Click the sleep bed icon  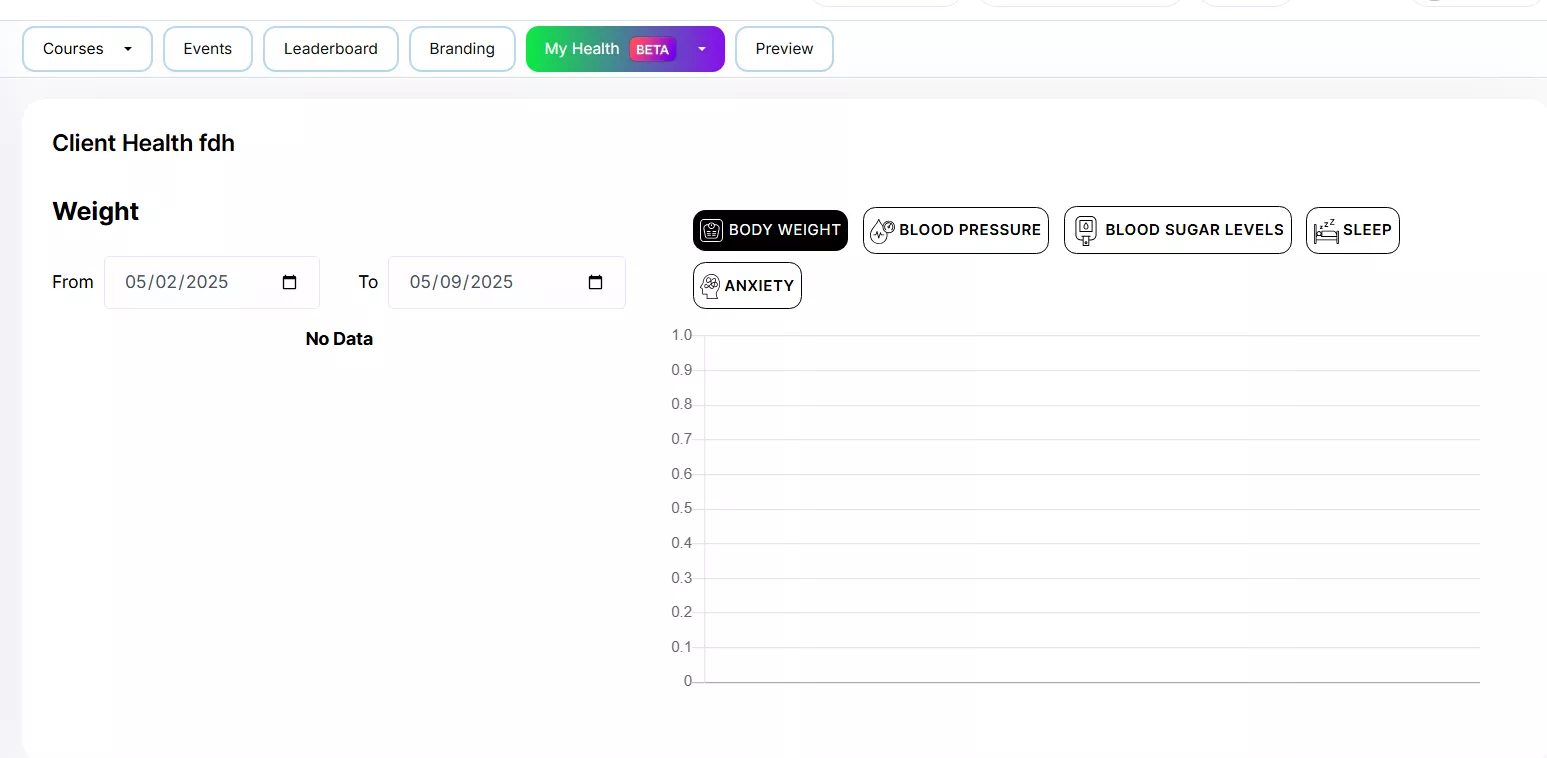(1326, 231)
